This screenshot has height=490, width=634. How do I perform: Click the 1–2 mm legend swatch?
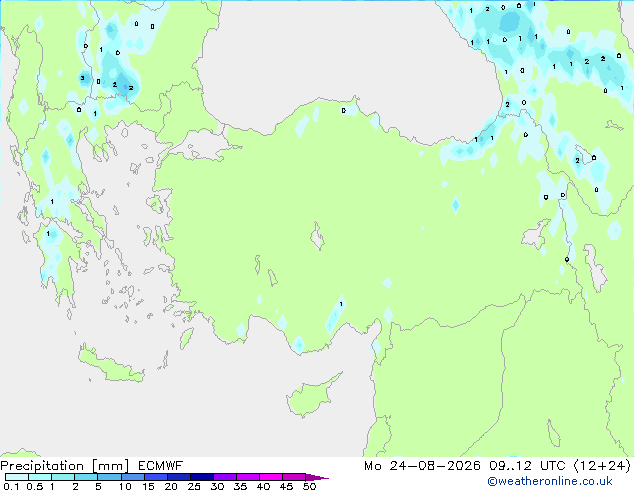pos(63,477)
